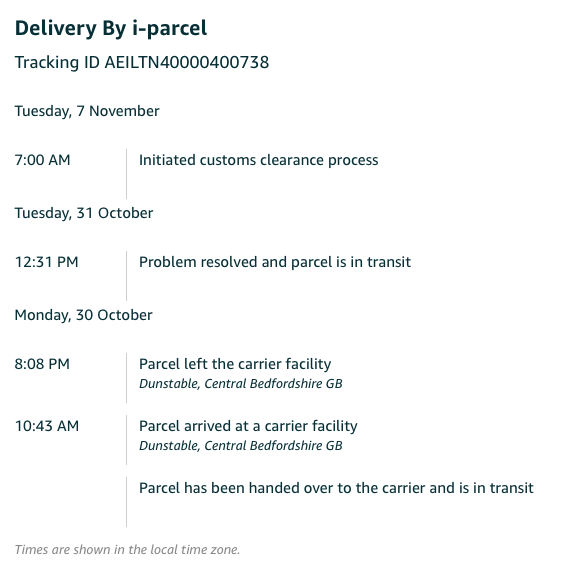Click the Delivery By i-parcel heading
The image size is (565, 573).
click(111, 29)
